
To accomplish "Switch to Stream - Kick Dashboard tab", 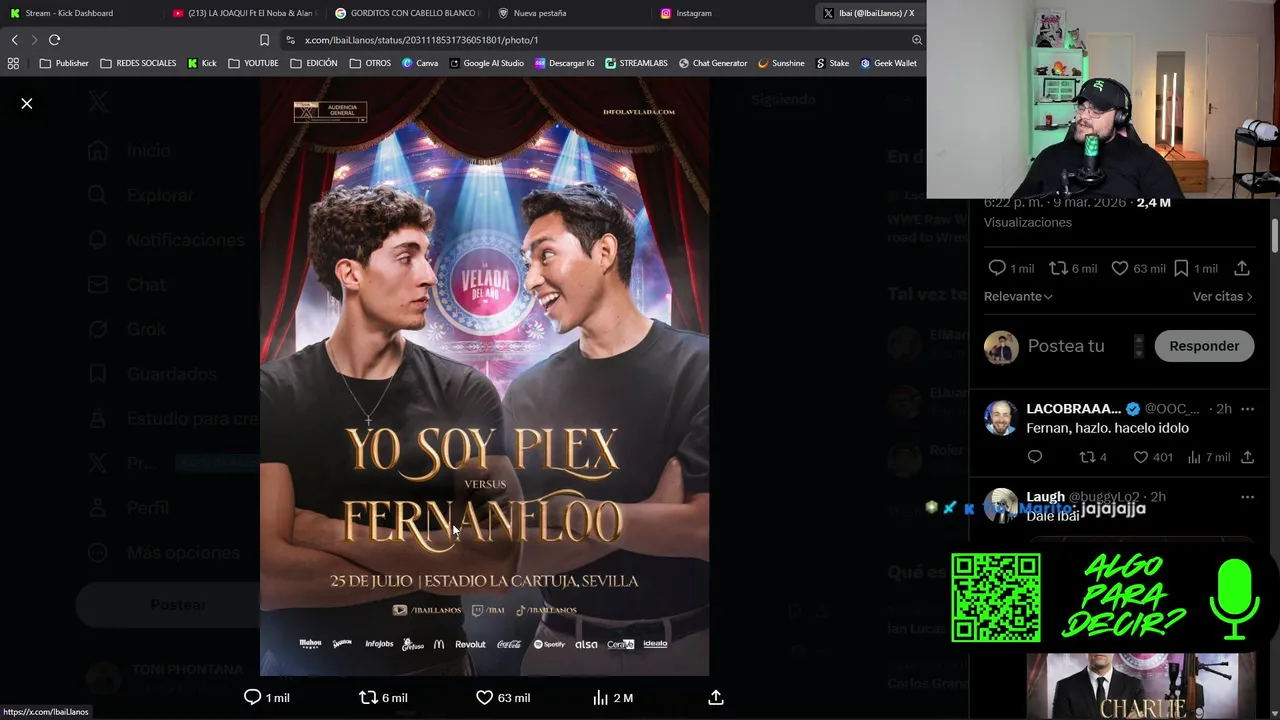I will (80, 13).
